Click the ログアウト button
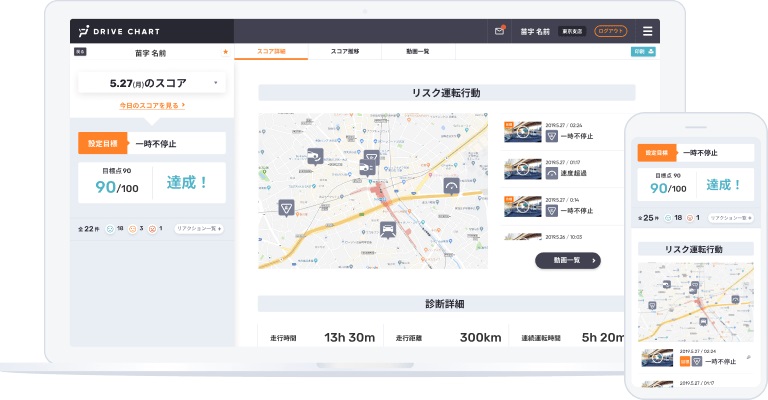Viewport: 768px width, 400px height. click(x=610, y=31)
